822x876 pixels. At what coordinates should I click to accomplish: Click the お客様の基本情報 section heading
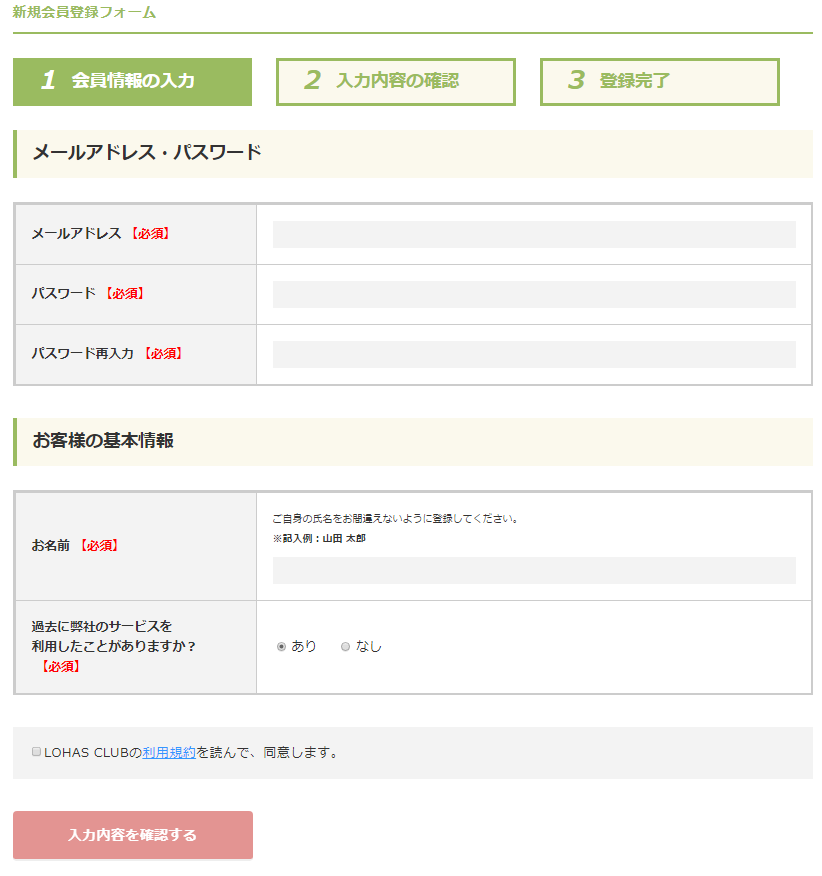(x=103, y=441)
